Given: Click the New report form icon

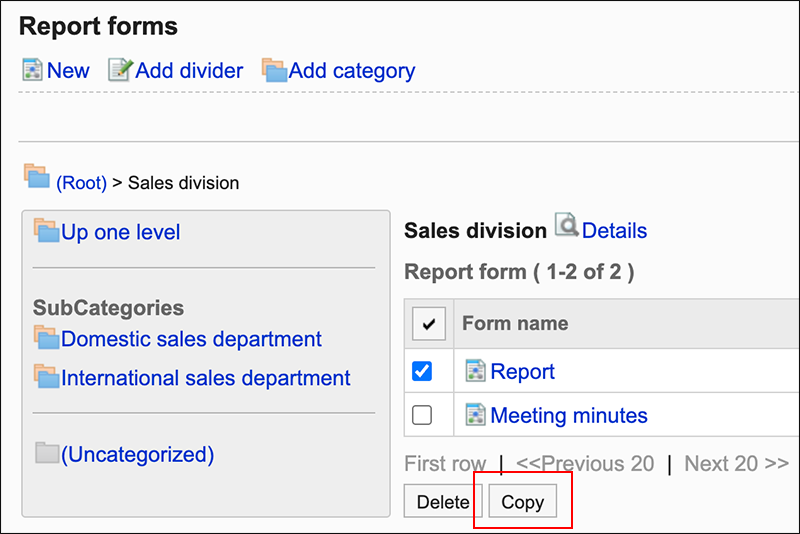Looking at the screenshot, I should click(32, 70).
